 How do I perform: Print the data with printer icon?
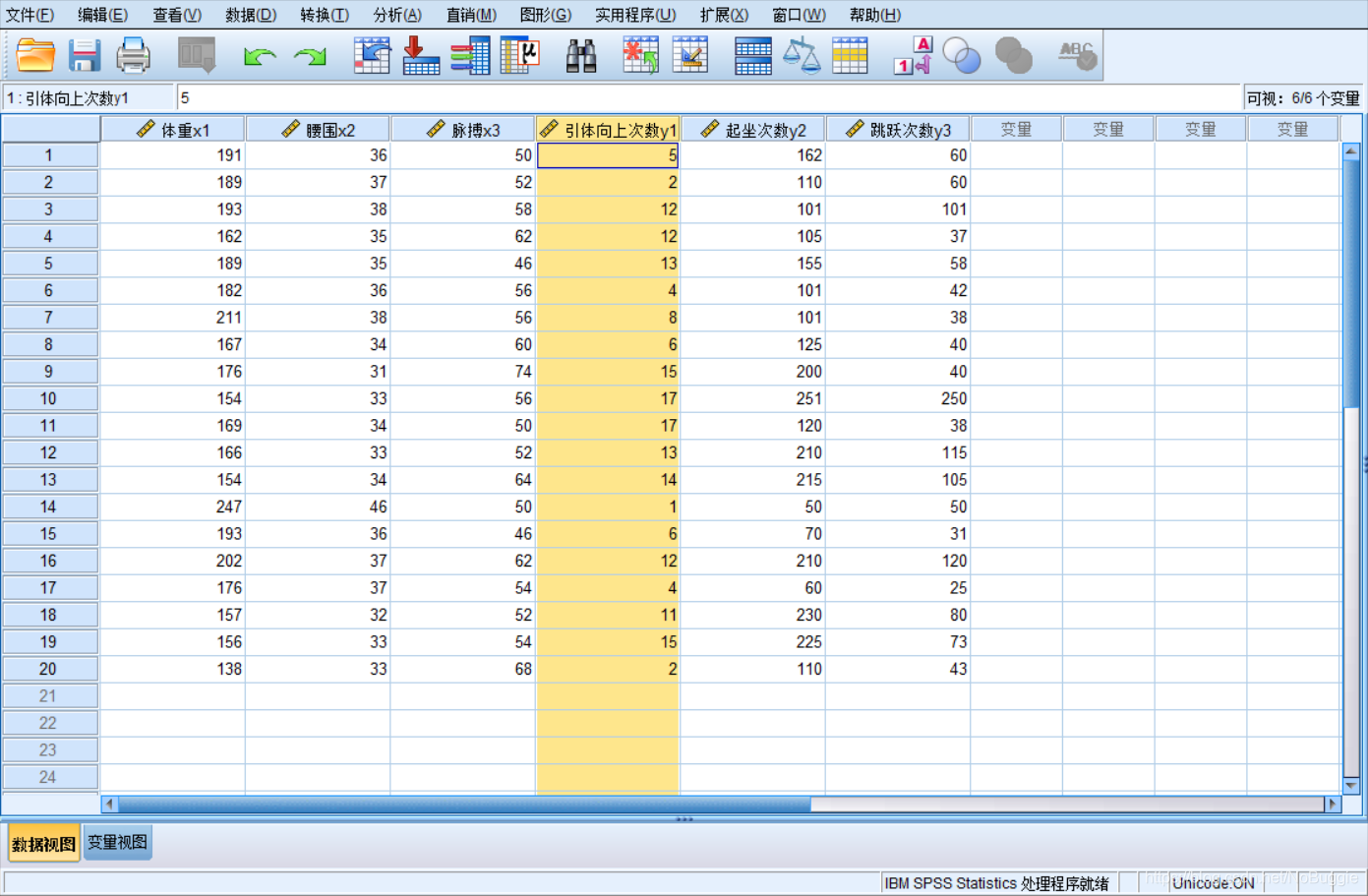click(x=133, y=55)
